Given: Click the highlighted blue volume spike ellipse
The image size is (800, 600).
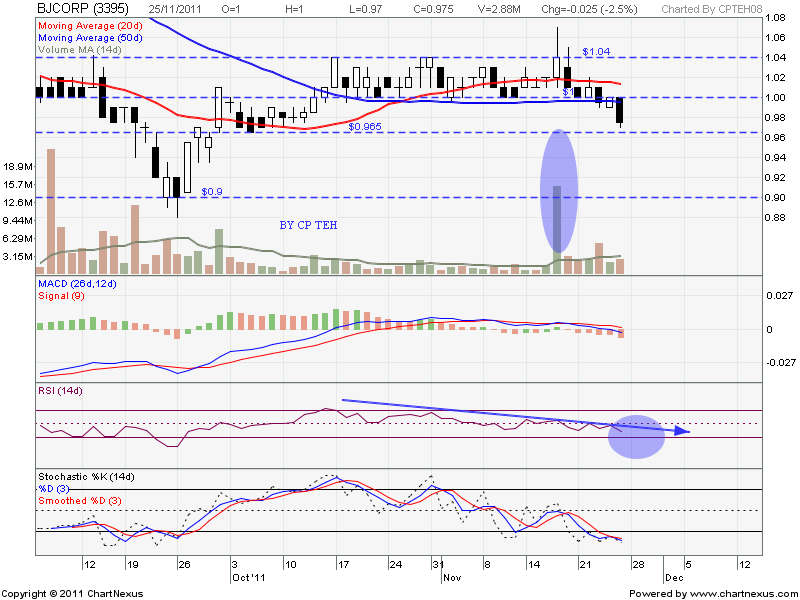Looking at the screenshot, I should [x=559, y=192].
